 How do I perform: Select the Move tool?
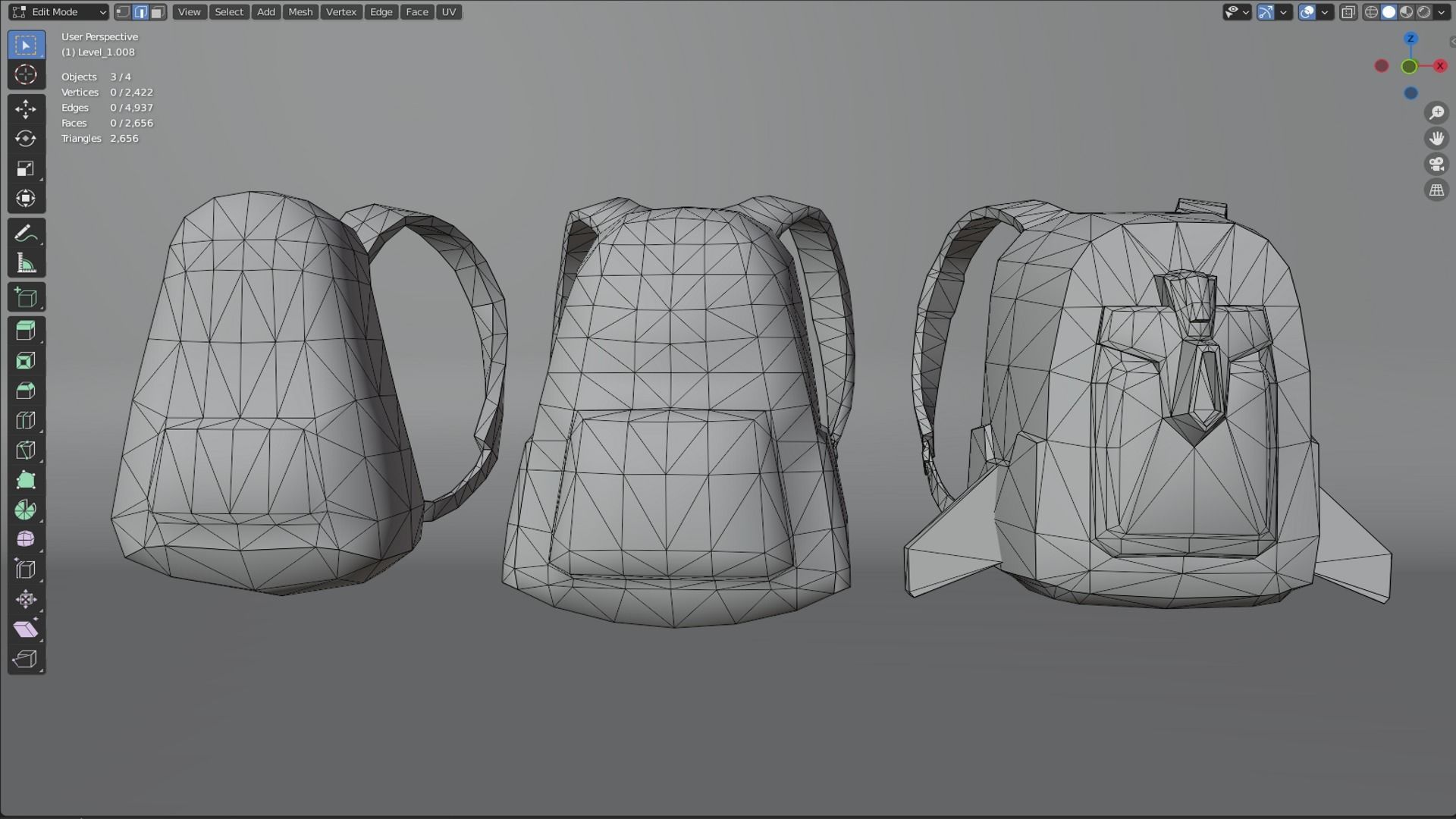[26, 109]
